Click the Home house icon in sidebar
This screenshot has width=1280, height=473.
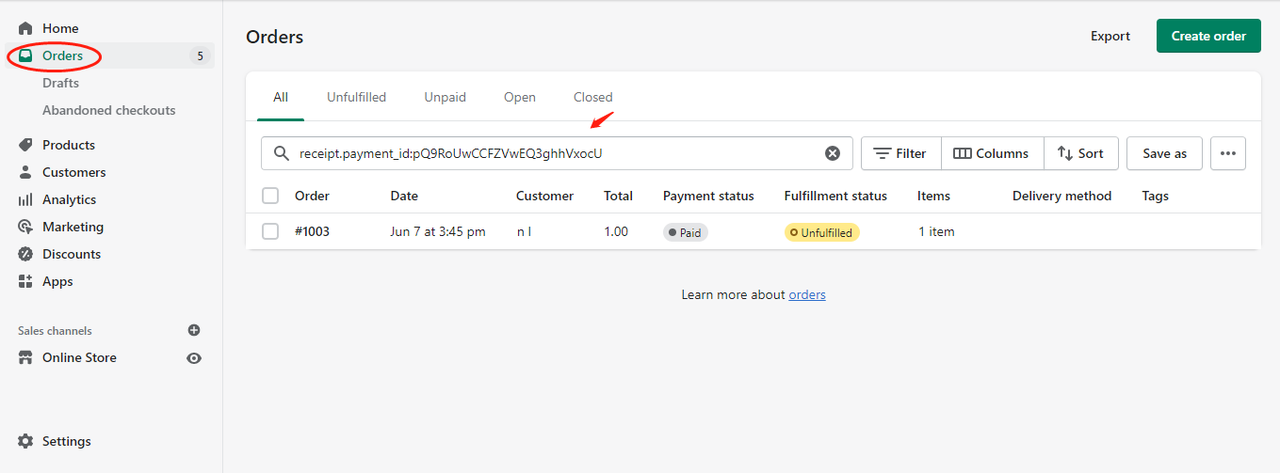(x=26, y=29)
